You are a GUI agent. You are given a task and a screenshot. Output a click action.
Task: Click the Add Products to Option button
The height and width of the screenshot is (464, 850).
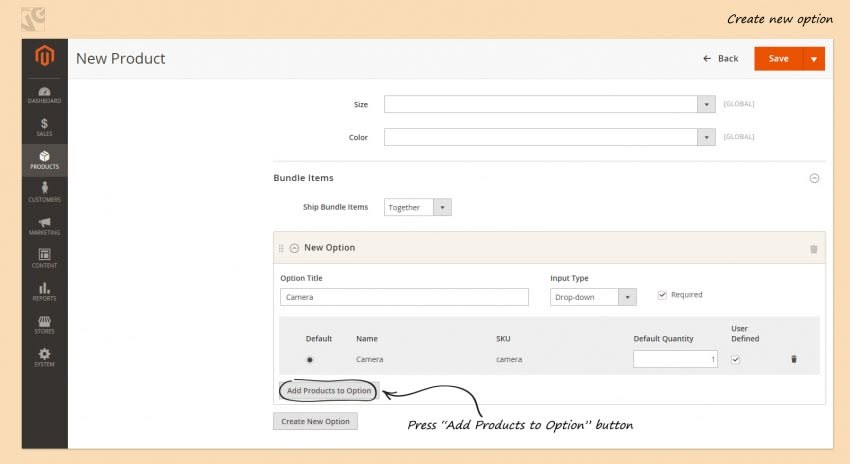click(329, 390)
